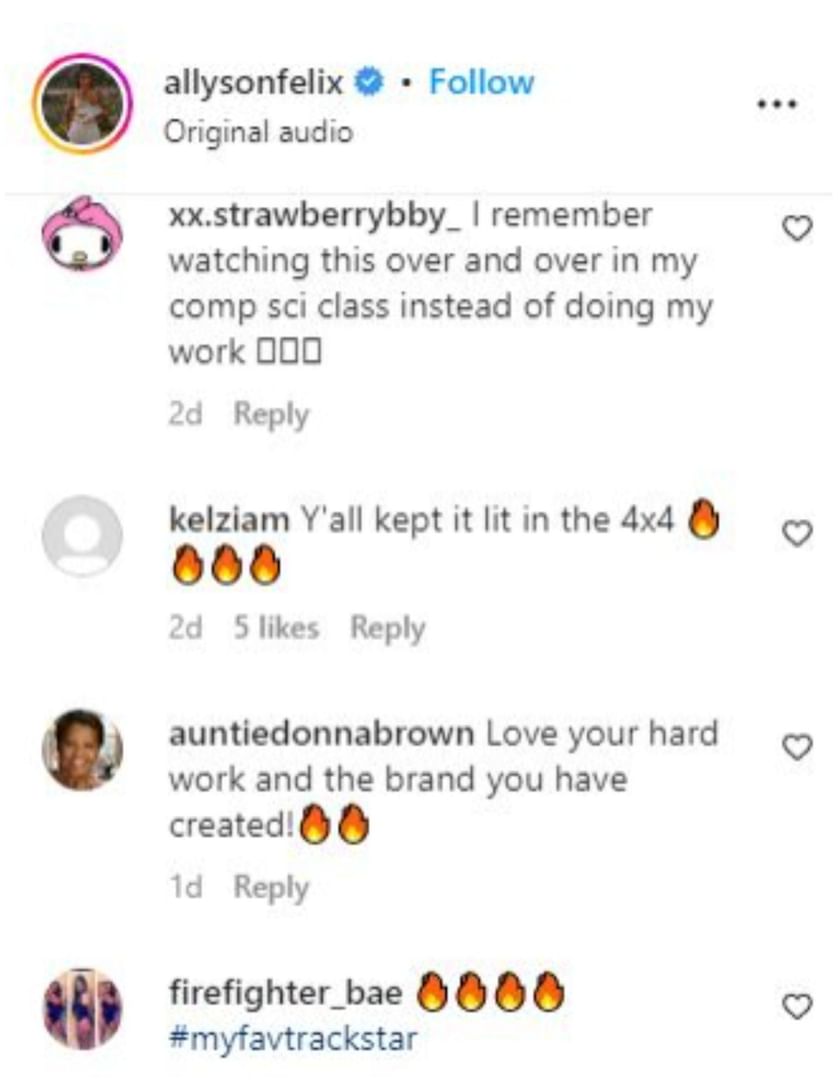This screenshot has height=1086, width=840.
Task: View the 5 likes on kelziam's comment
Action: (x=276, y=627)
